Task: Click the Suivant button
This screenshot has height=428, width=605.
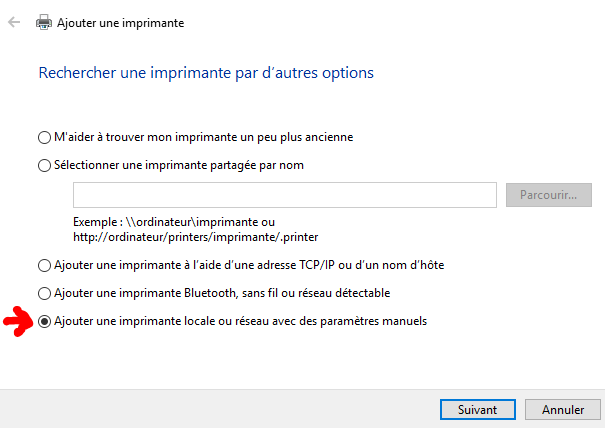Action: pos(476,409)
